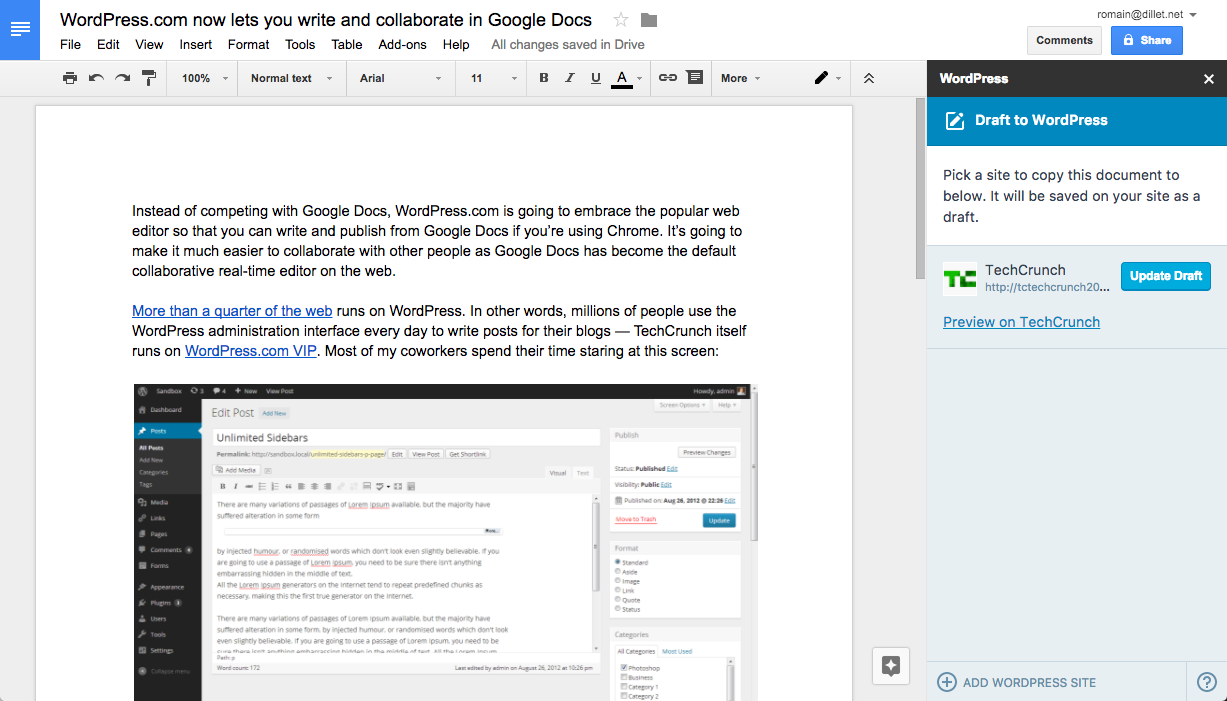Open the text color picker
Screen dimensions: 1227x701
pyautogui.click(x=622, y=78)
